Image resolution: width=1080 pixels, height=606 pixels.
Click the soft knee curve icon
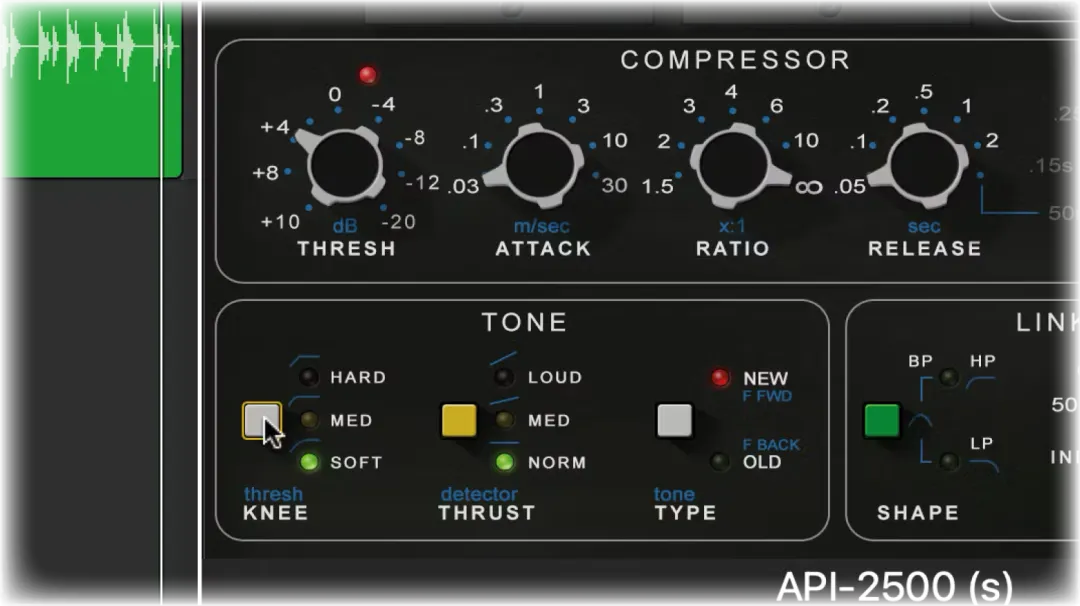305,445
